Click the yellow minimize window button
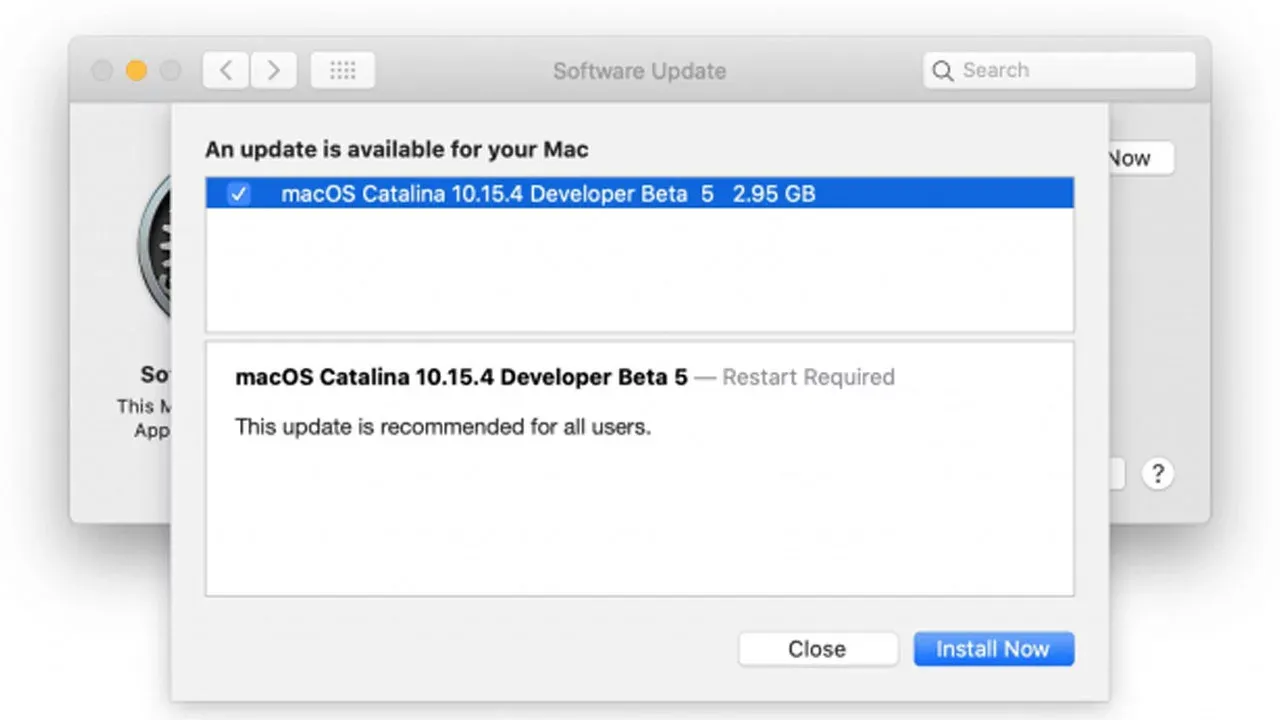Screen dimensions: 1280x720 click(x=136, y=71)
